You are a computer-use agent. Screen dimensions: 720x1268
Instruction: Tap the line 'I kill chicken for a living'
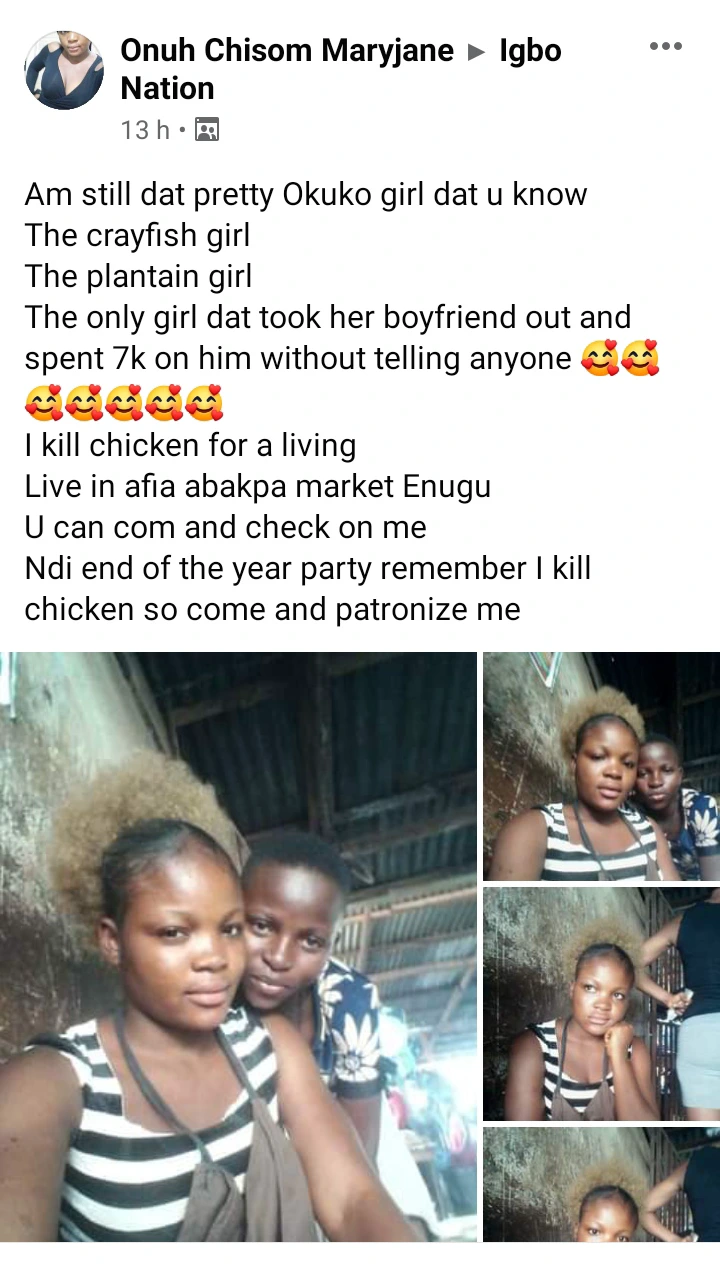[190, 444]
